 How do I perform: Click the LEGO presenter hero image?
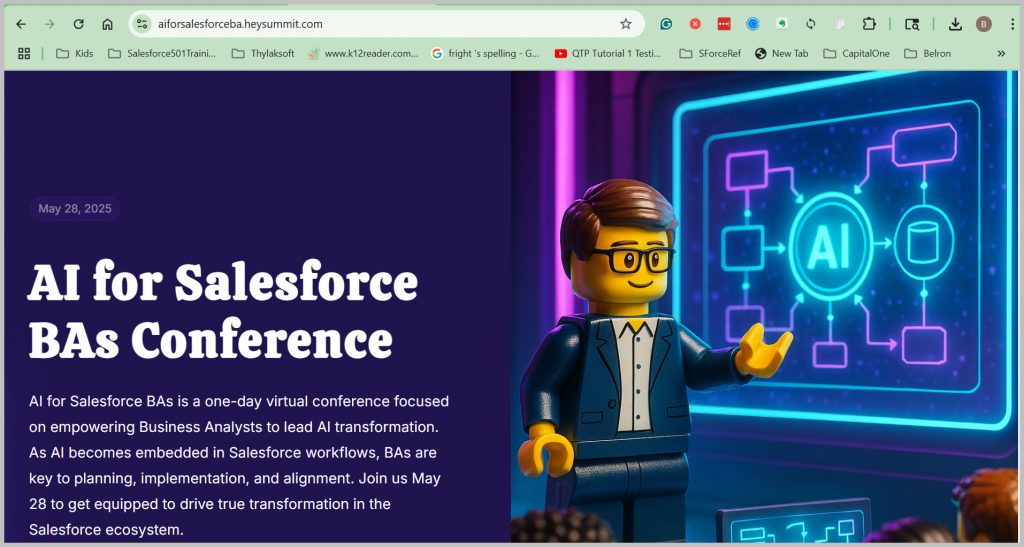pos(765,306)
